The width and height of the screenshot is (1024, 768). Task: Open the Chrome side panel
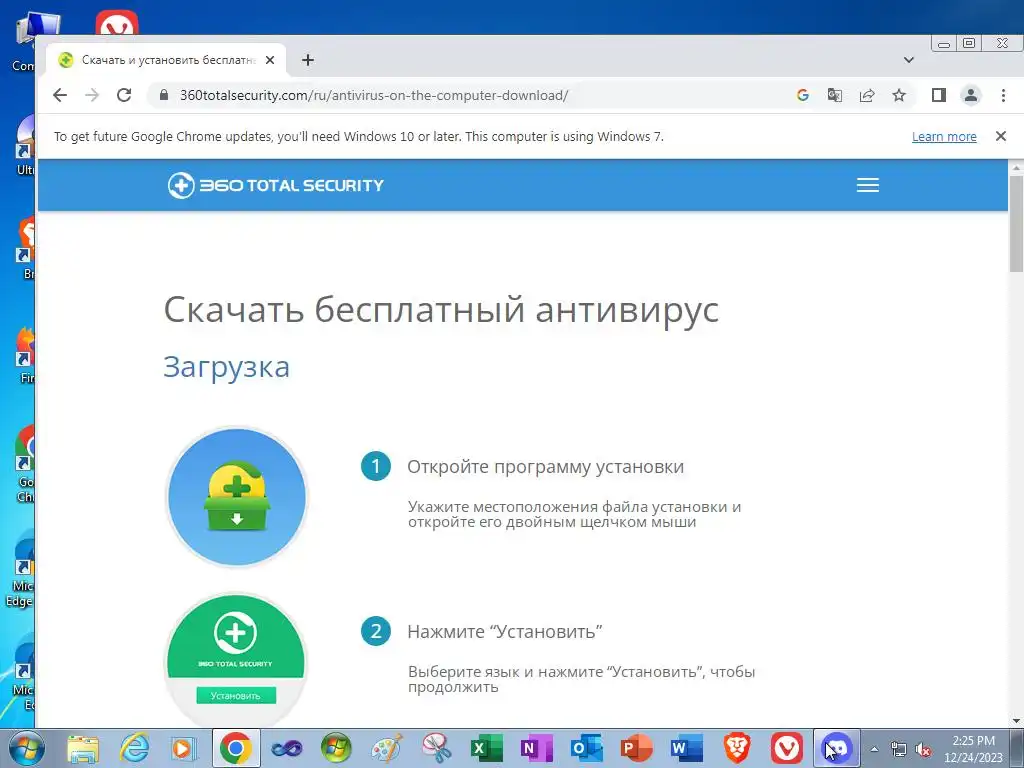[938, 95]
